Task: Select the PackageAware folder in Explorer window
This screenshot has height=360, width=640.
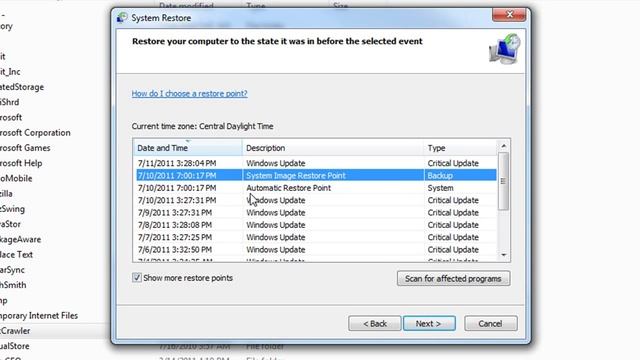Action: tap(20, 239)
